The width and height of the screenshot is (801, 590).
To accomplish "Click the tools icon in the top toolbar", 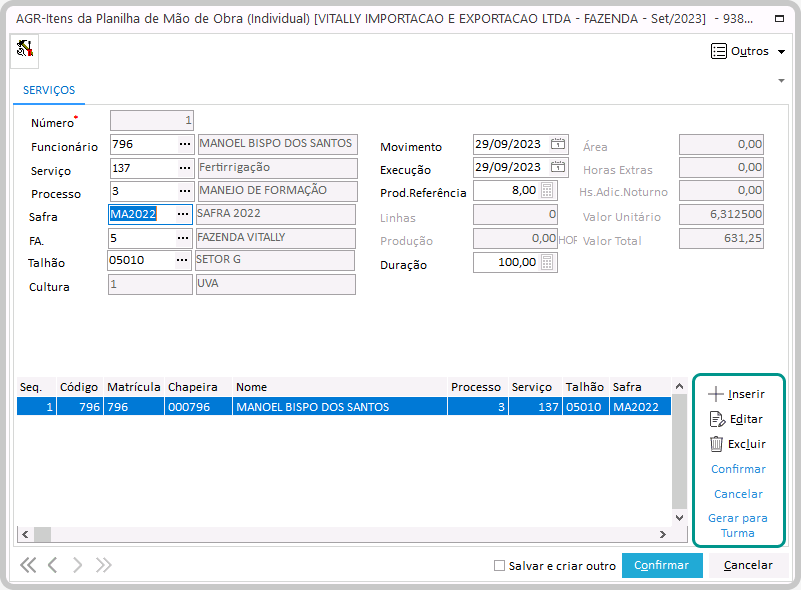I will [25, 50].
